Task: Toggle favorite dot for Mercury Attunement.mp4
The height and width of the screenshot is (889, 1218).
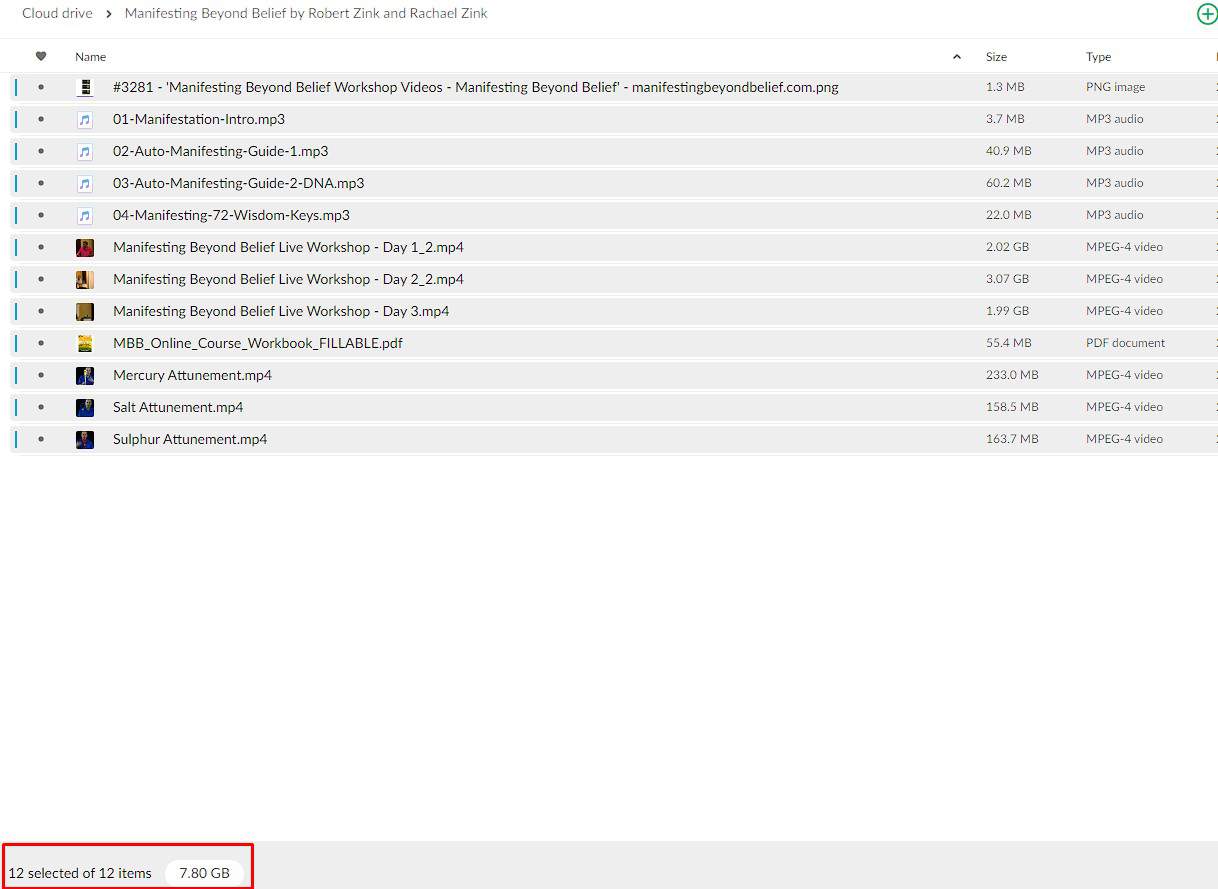Action: (41, 375)
